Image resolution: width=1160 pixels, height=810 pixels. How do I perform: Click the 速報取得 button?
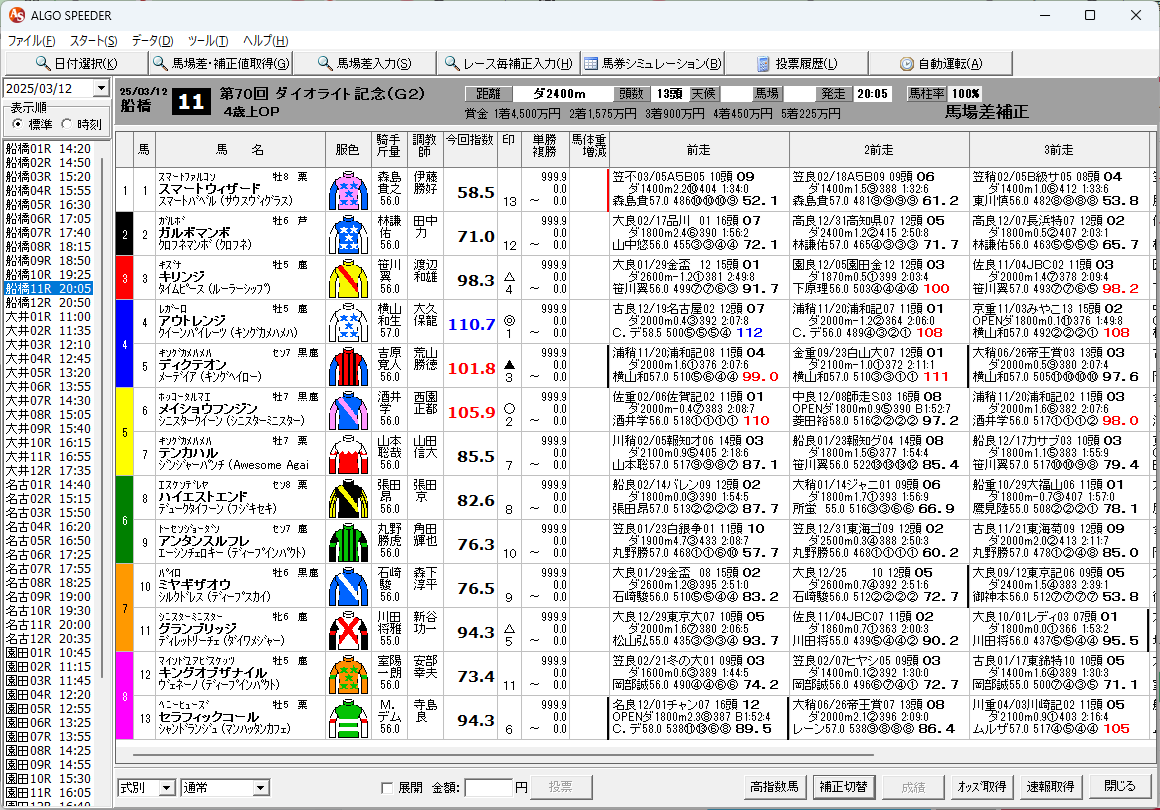click(x=1051, y=786)
